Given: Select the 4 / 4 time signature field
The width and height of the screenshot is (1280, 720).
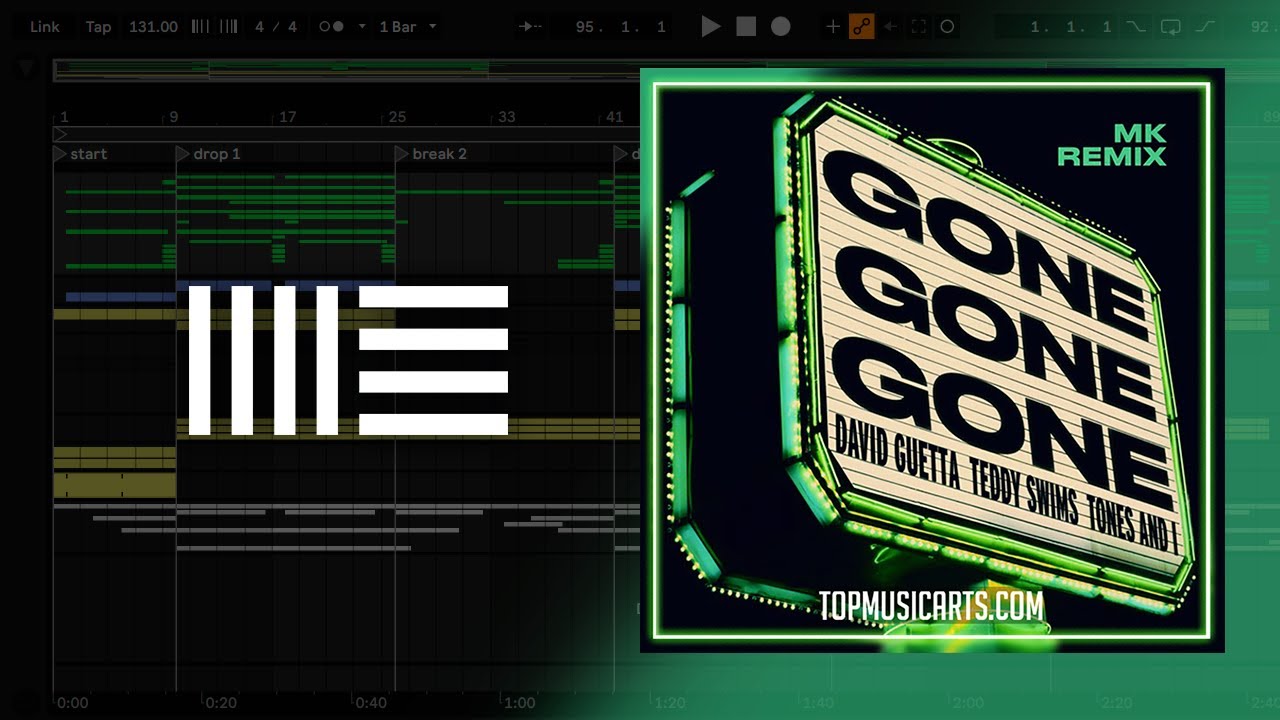Looking at the screenshot, I should (x=276, y=27).
